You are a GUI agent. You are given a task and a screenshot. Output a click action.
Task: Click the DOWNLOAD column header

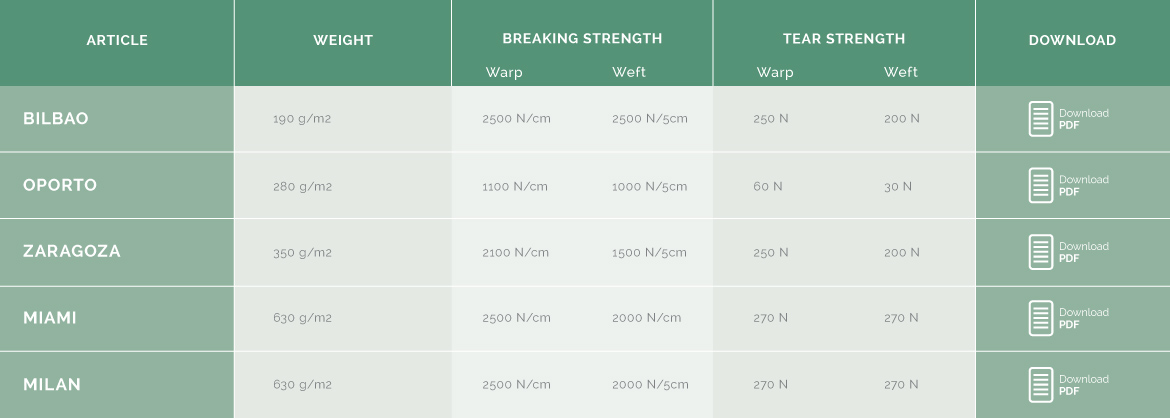click(1072, 40)
